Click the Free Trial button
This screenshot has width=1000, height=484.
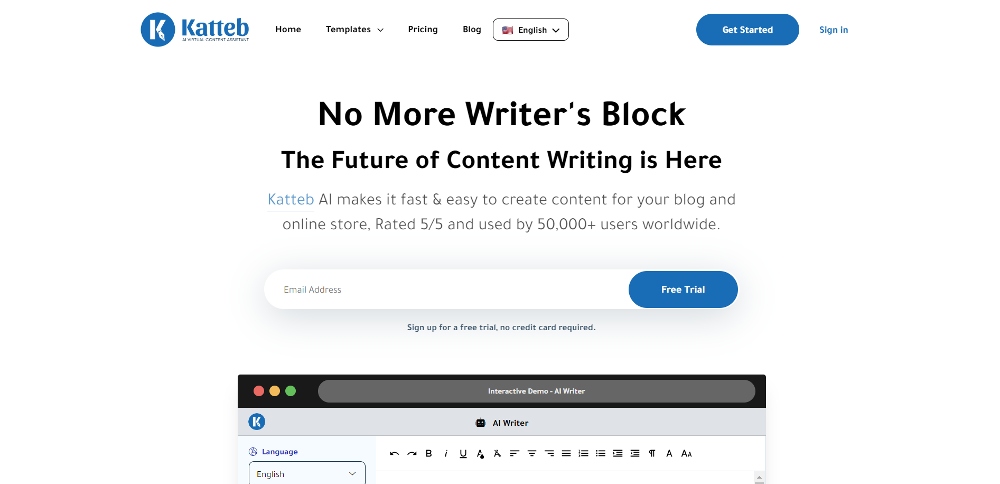(x=683, y=290)
